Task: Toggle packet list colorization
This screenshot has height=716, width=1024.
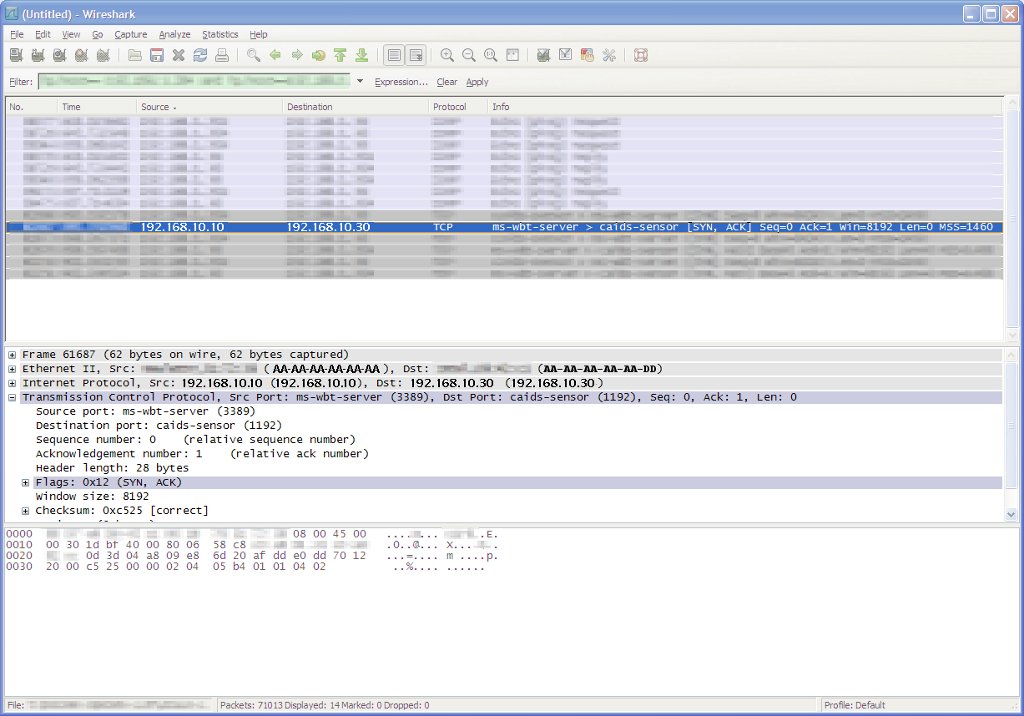Action: coord(394,56)
